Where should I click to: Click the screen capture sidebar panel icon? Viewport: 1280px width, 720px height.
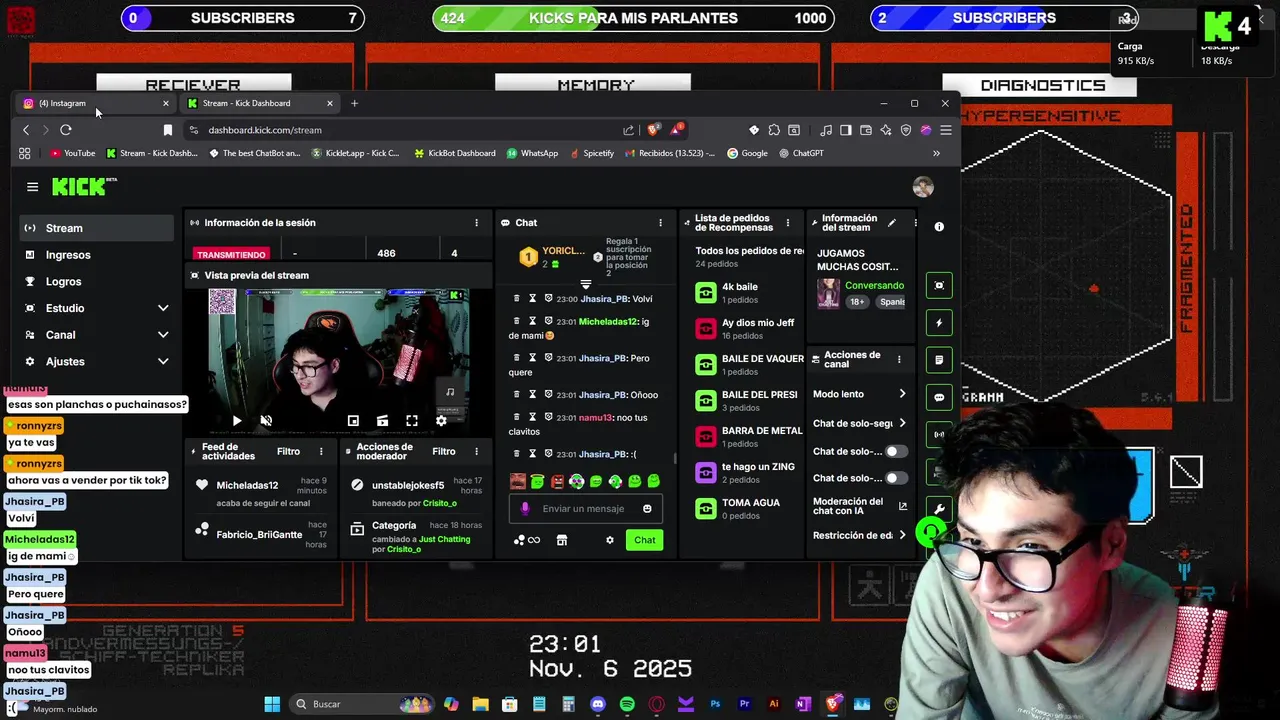939,286
